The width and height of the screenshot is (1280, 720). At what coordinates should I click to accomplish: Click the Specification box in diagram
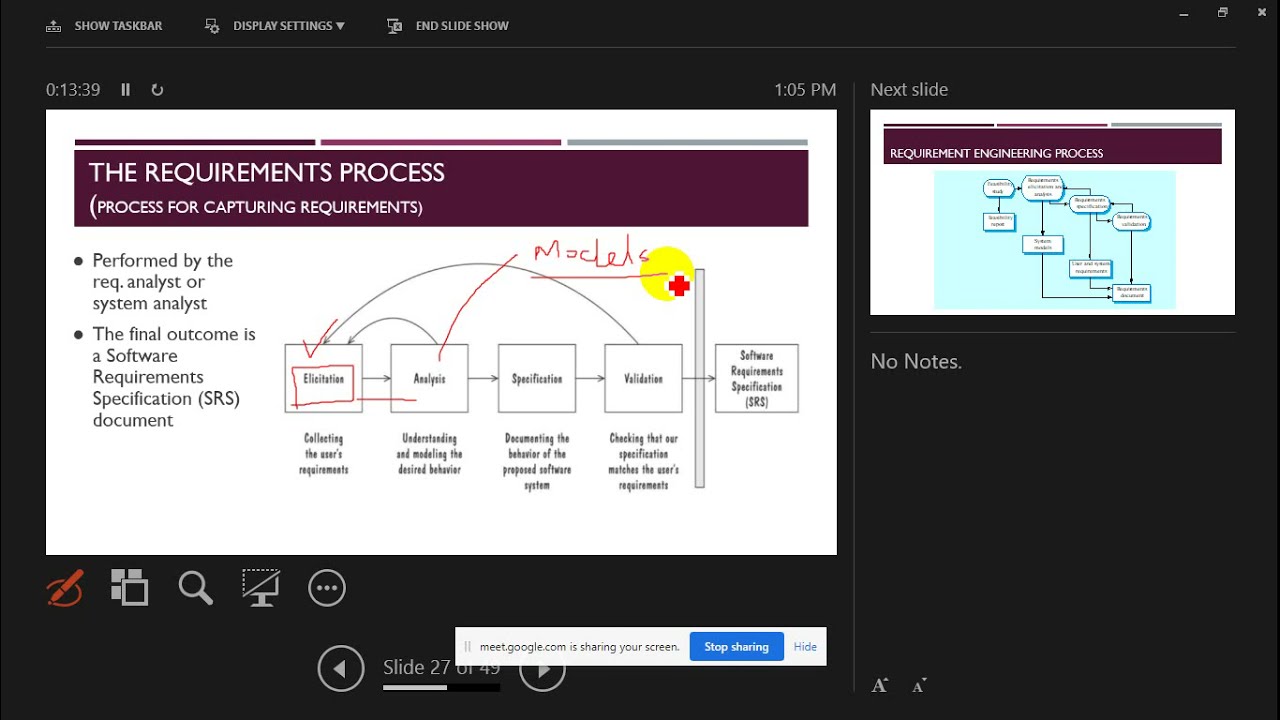pos(537,378)
